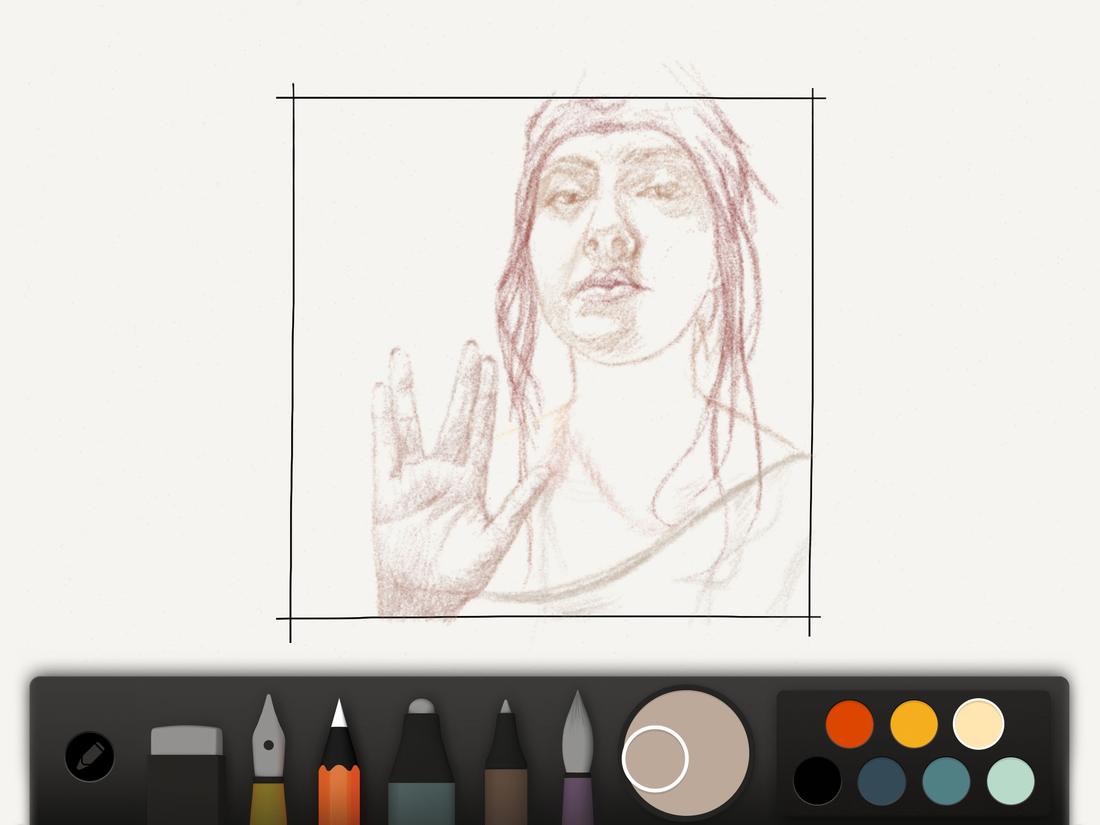Tap the current color ring inside the mixer
This screenshot has width=1100, height=825.
point(655,760)
